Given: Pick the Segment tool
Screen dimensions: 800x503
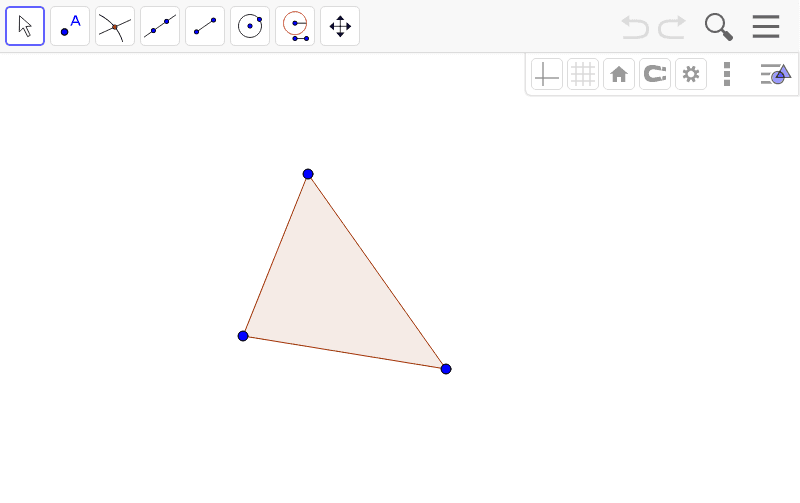Looking at the screenshot, I should point(205,26).
